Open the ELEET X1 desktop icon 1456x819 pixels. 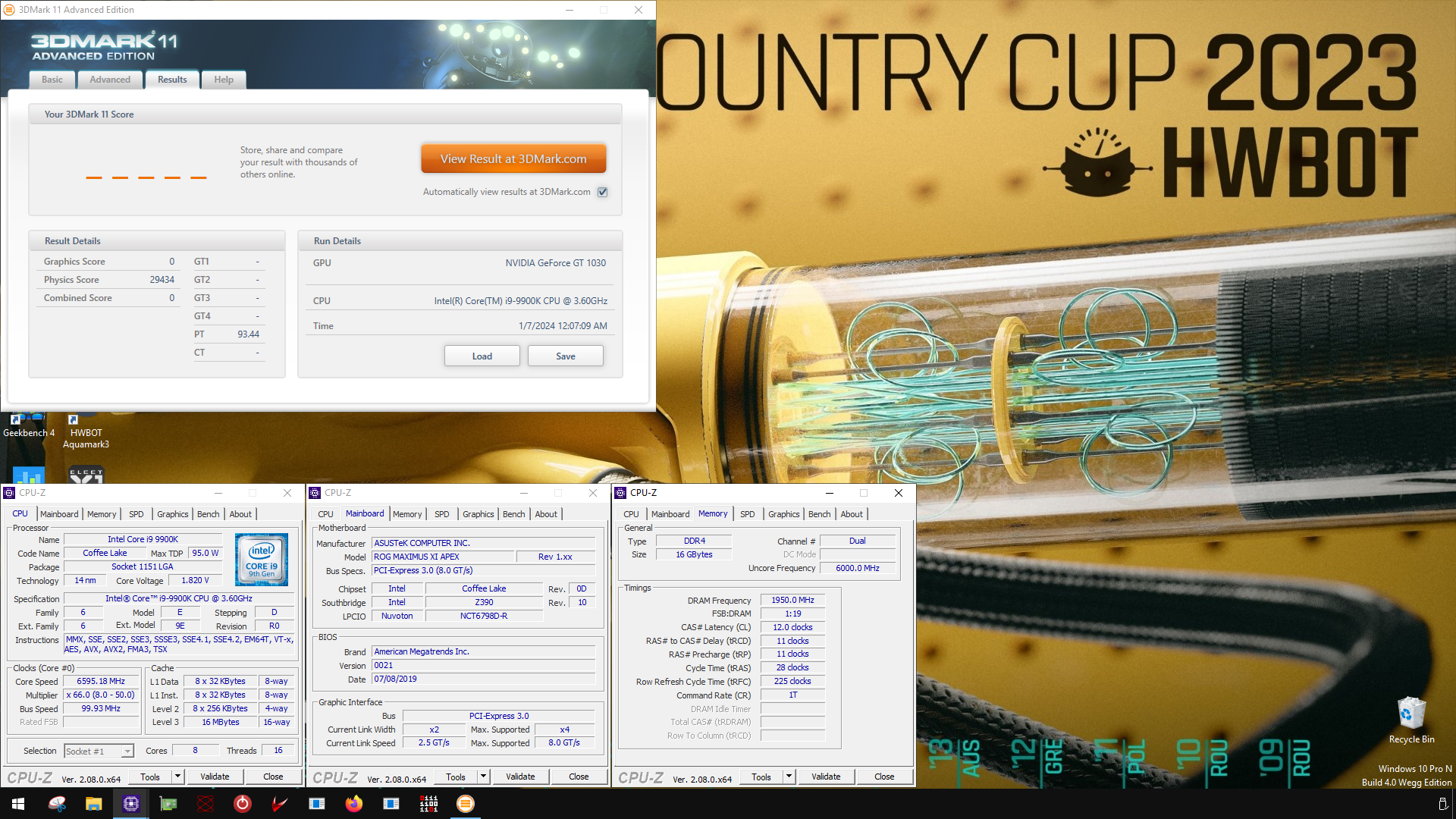(x=86, y=476)
